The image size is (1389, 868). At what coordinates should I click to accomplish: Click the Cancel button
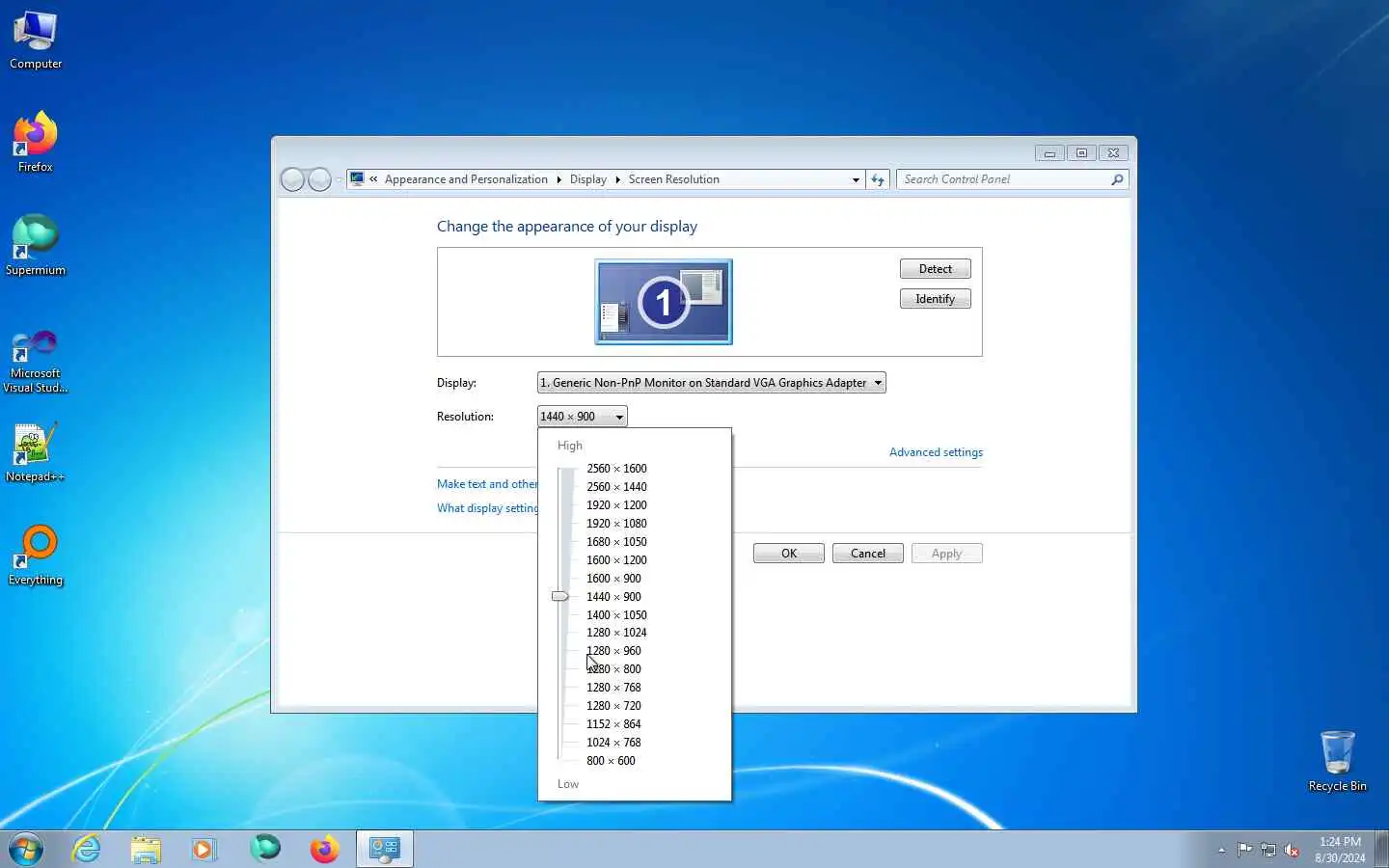pyautogui.click(x=867, y=554)
